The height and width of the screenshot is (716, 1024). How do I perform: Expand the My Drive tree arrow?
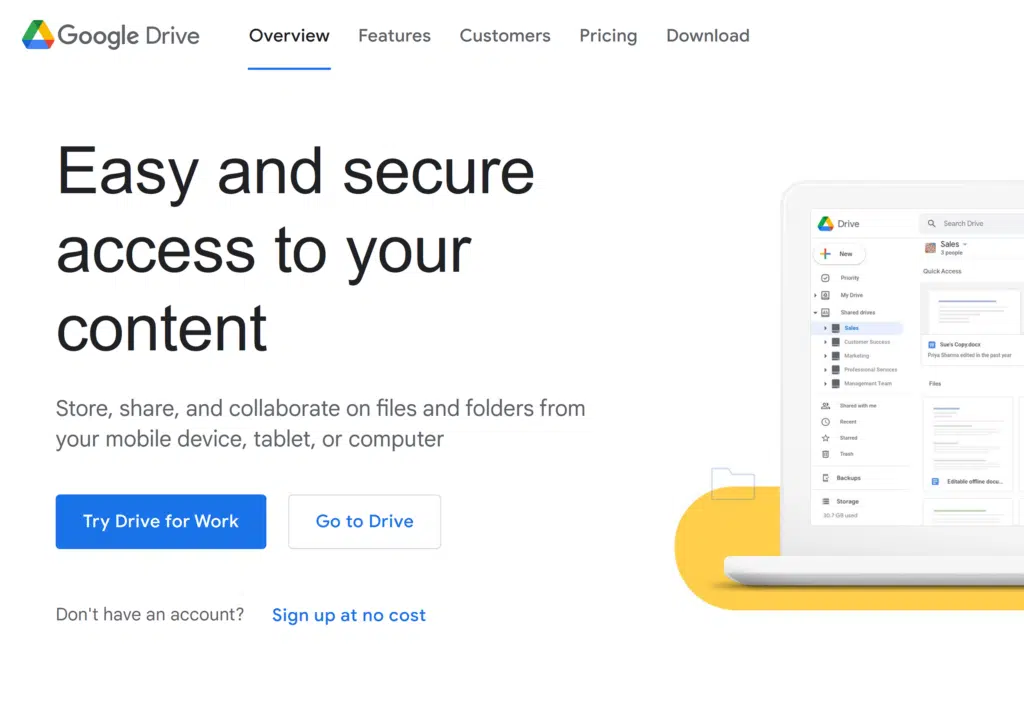[x=816, y=296]
